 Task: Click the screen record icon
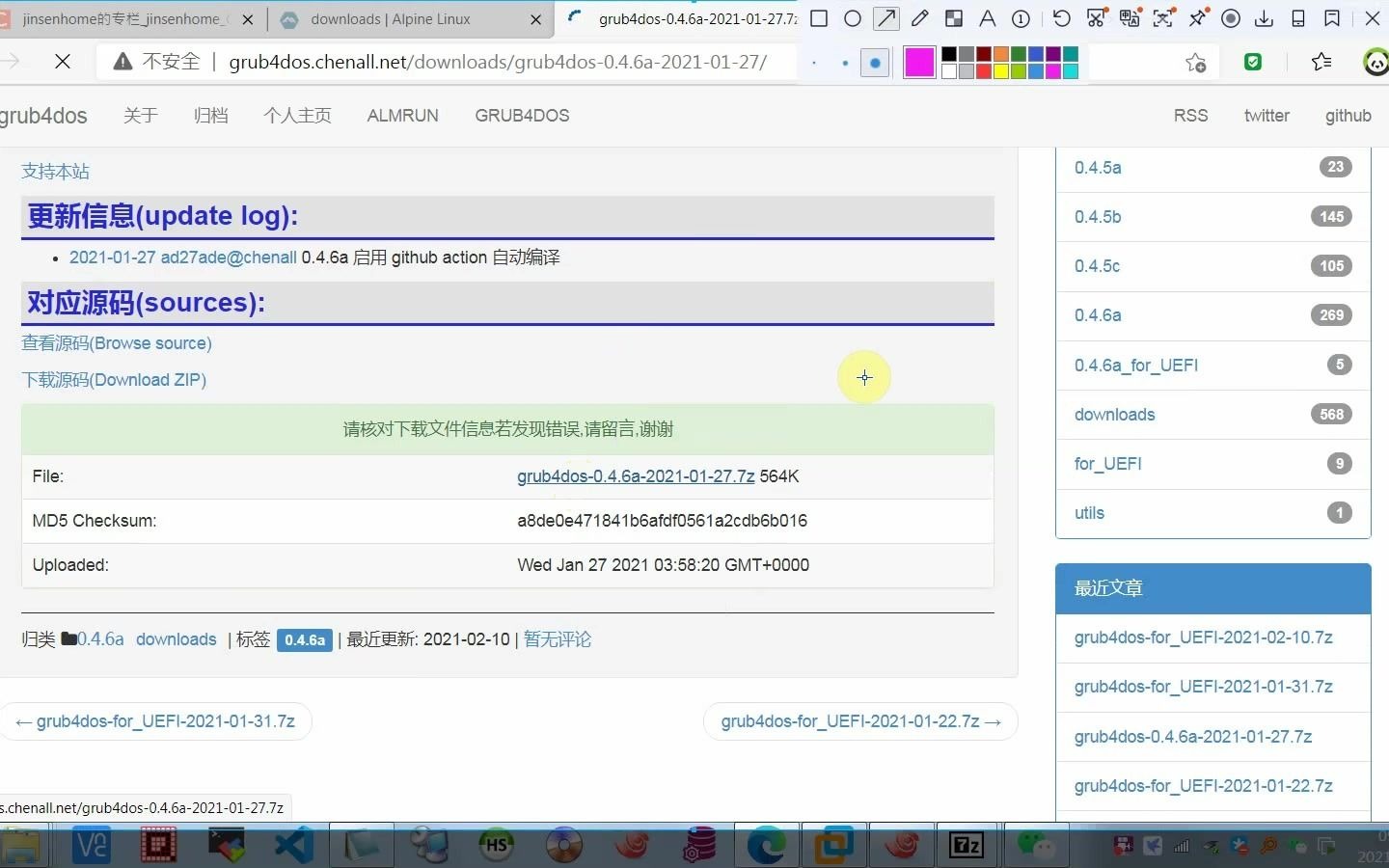click(x=1231, y=18)
